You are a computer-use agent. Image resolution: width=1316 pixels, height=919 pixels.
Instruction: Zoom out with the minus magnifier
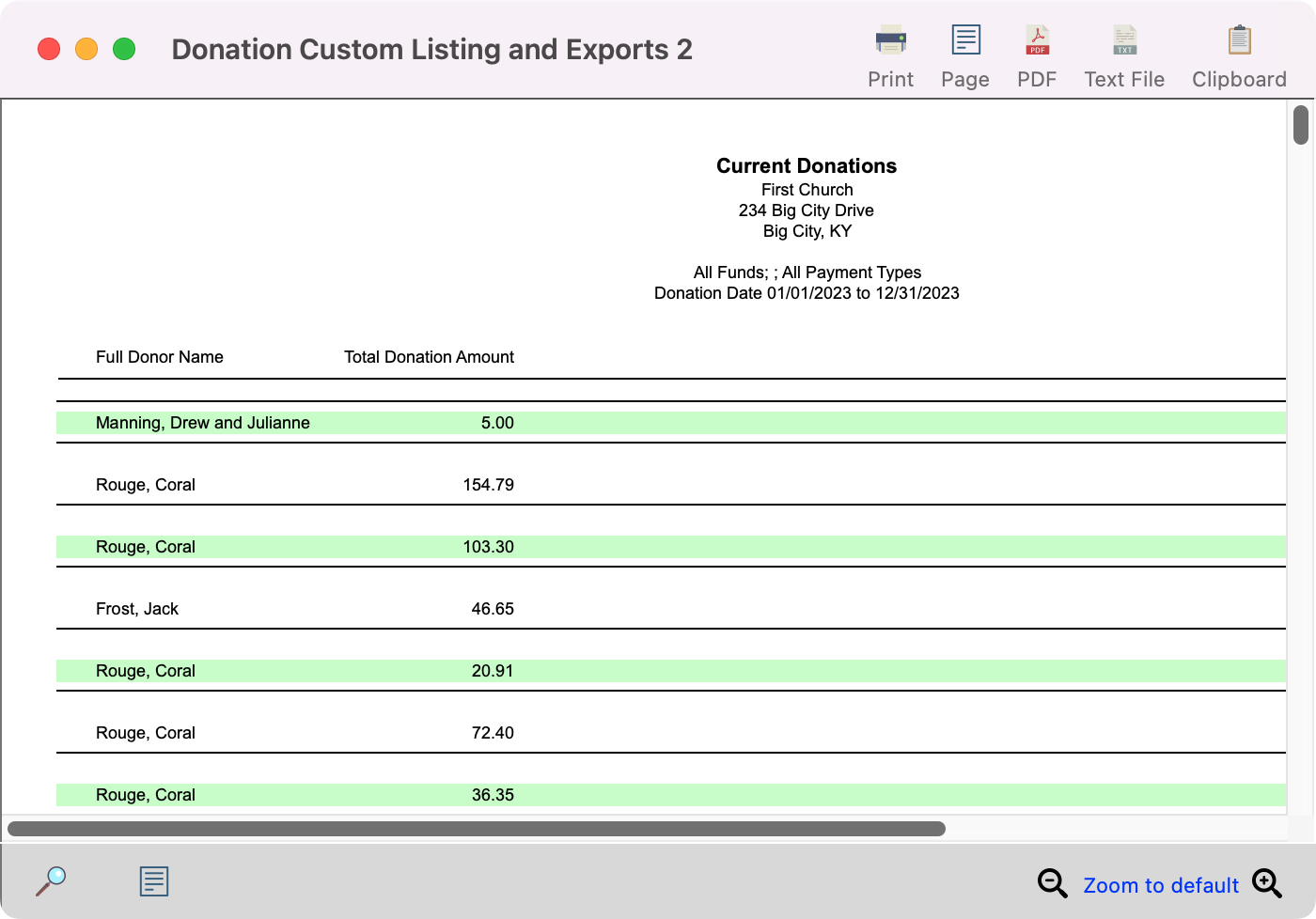(1052, 884)
